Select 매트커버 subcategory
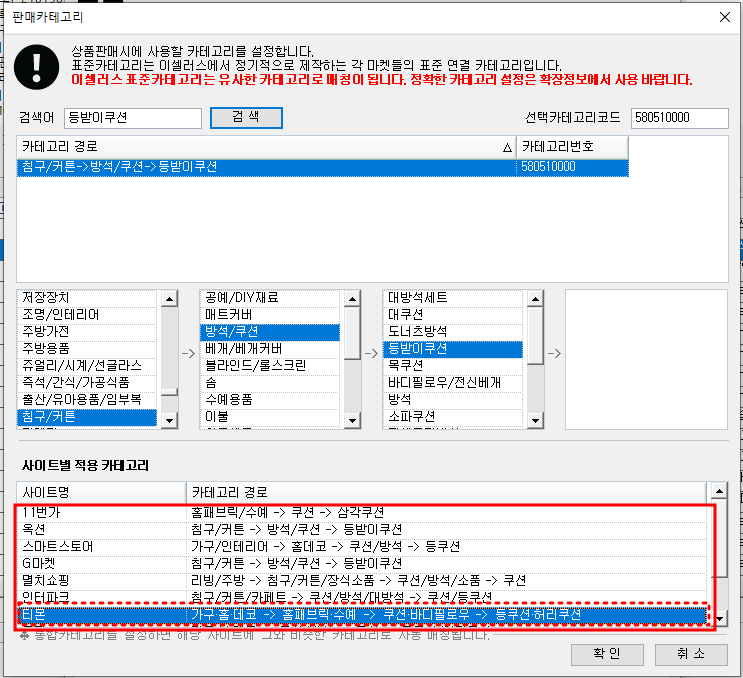This screenshot has width=743, height=678. [x=270, y=315]
